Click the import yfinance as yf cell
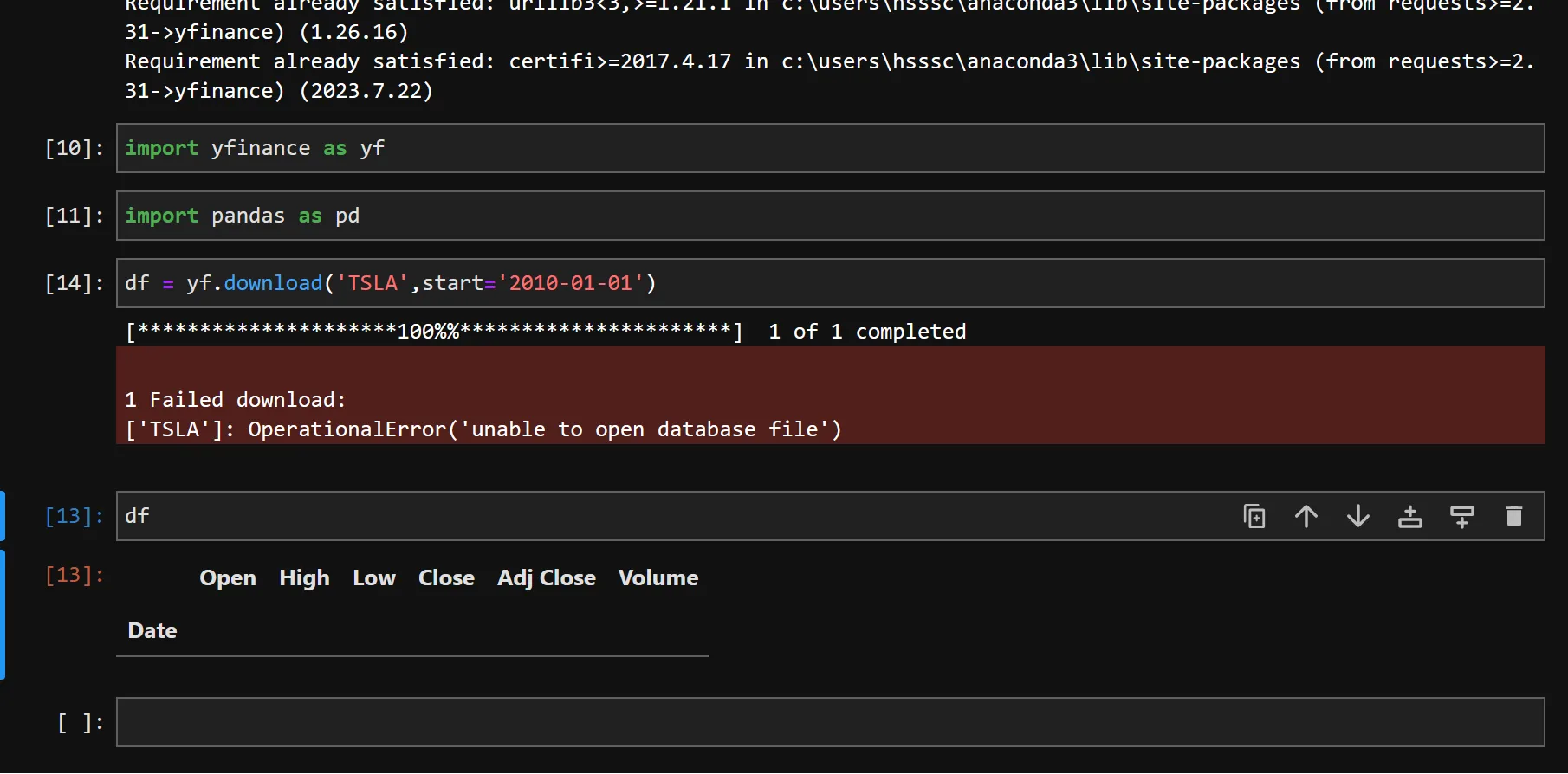The height and width of the screenshot is (774, 1568). [x=830, y=148]
